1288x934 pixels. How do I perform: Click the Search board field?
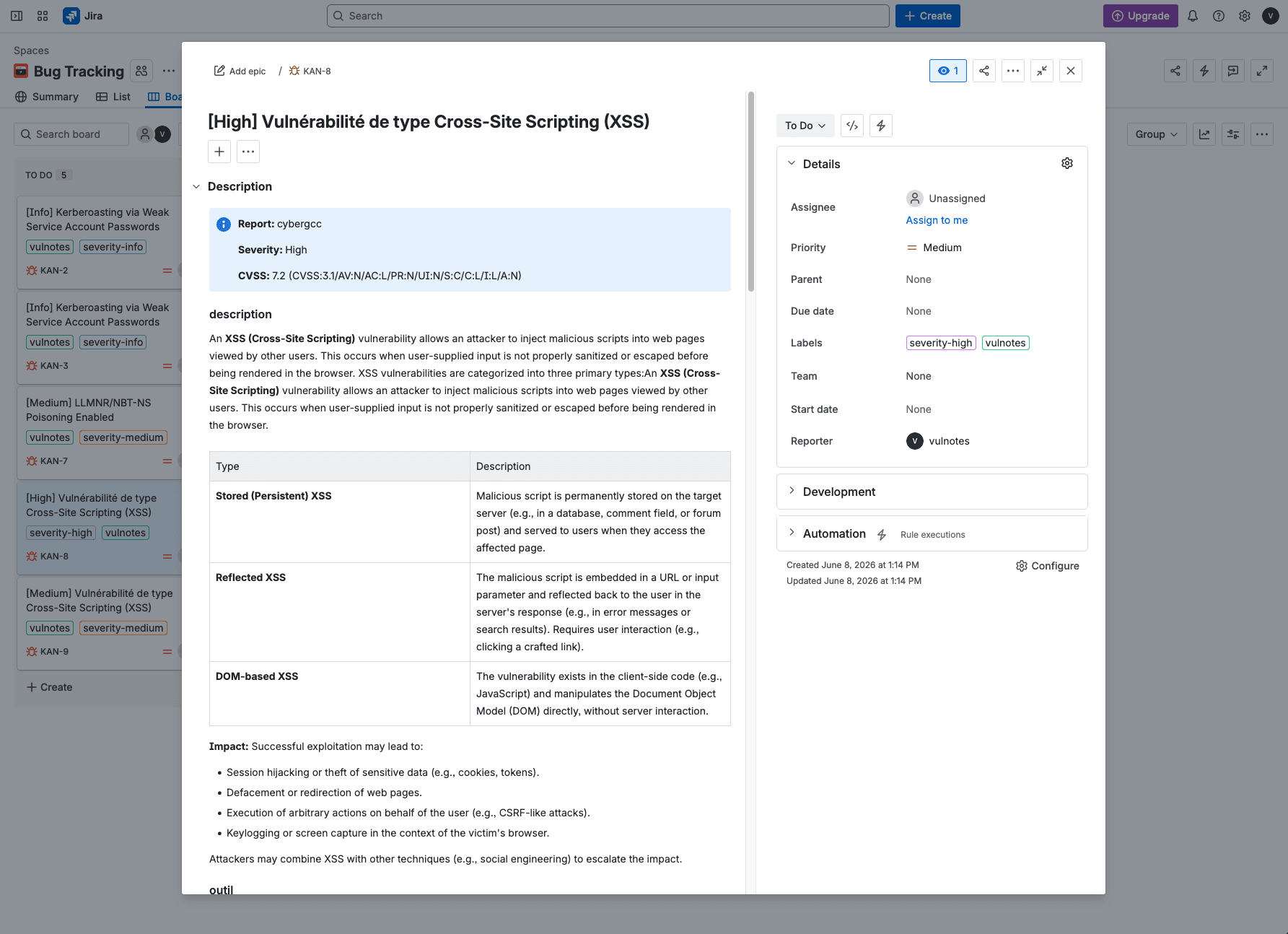point(71,134)
